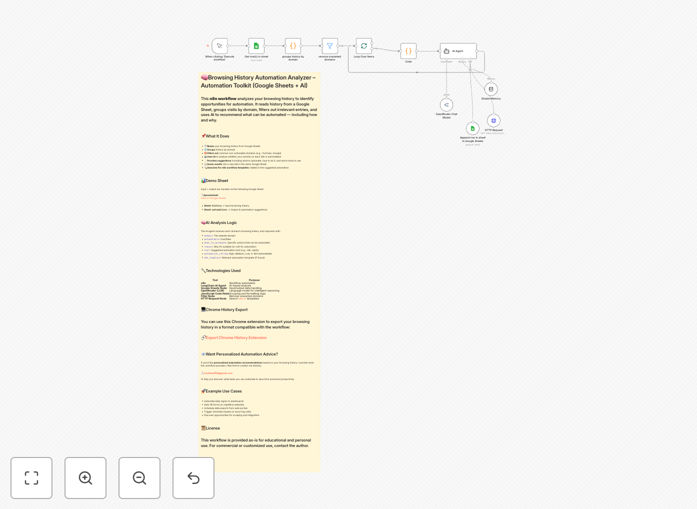Select the OpenRouter Chat Model node
The height and width of the screenshot is (509, 697).
(446, 105)
